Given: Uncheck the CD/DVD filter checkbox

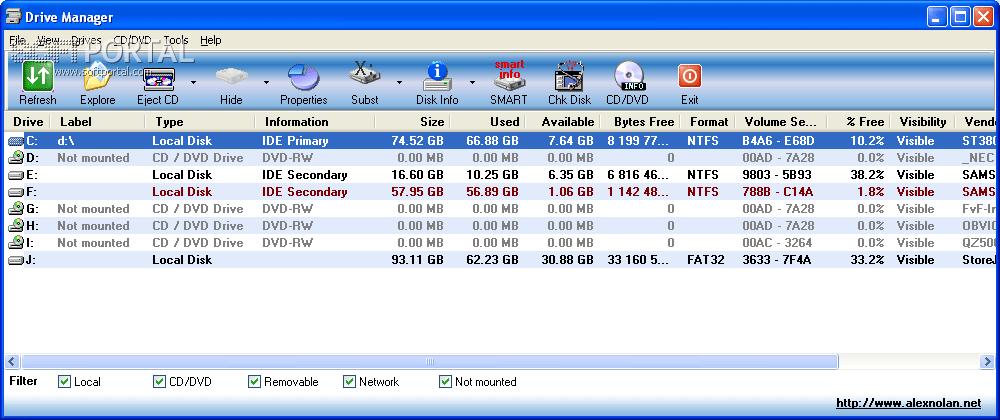Looking at the screenshot, I should point(159,382).
